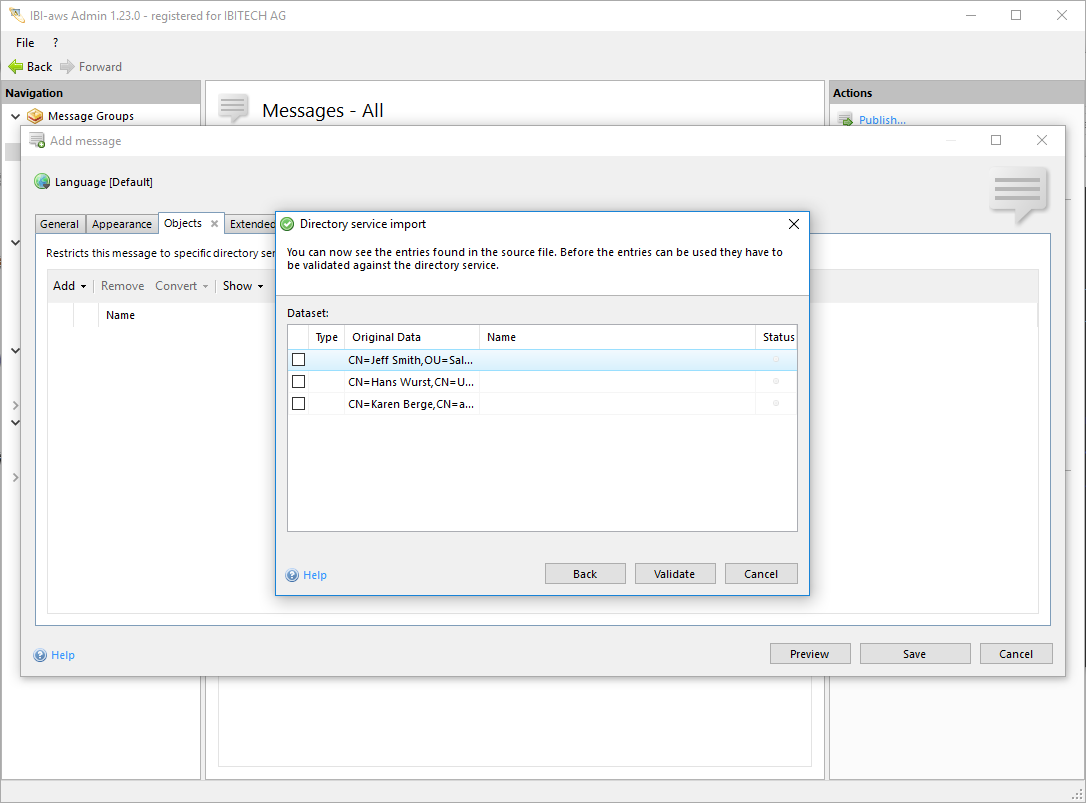1086x803 pixels.
Task: Click the green Back arrow icon
Action: click(x=15, y=67)
